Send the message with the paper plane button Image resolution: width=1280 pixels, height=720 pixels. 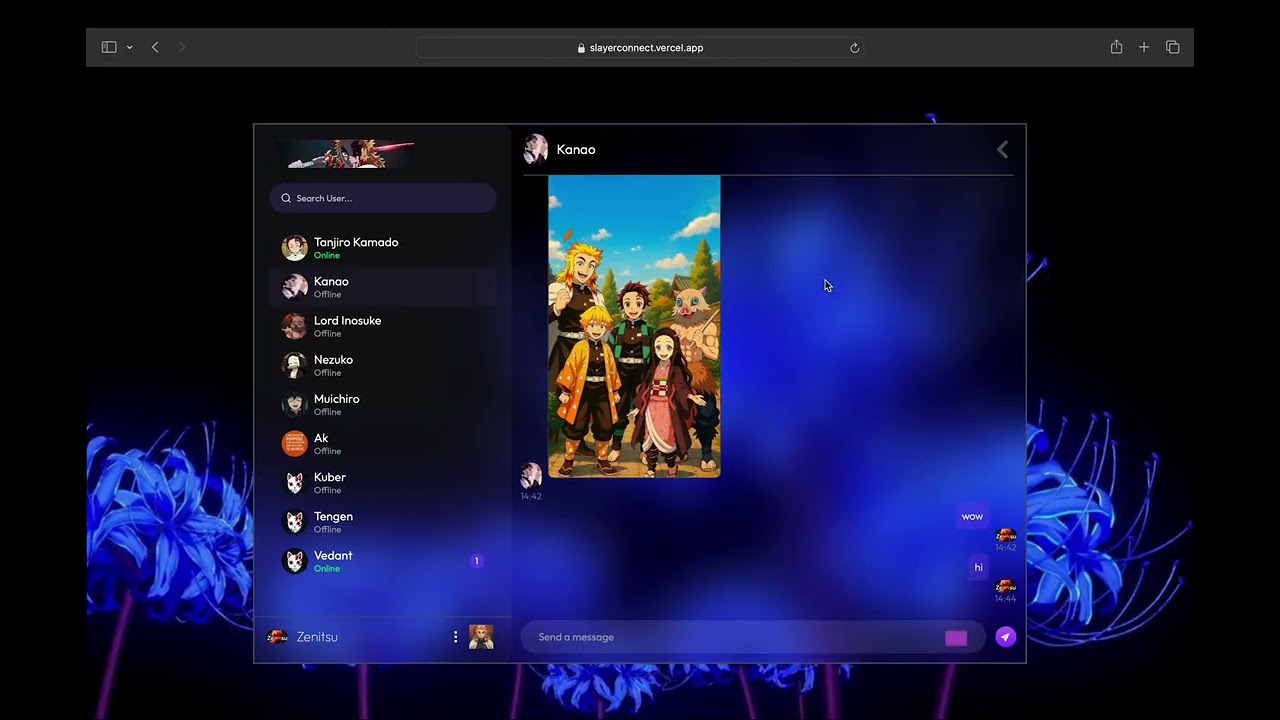click(x=1006, y=637)
